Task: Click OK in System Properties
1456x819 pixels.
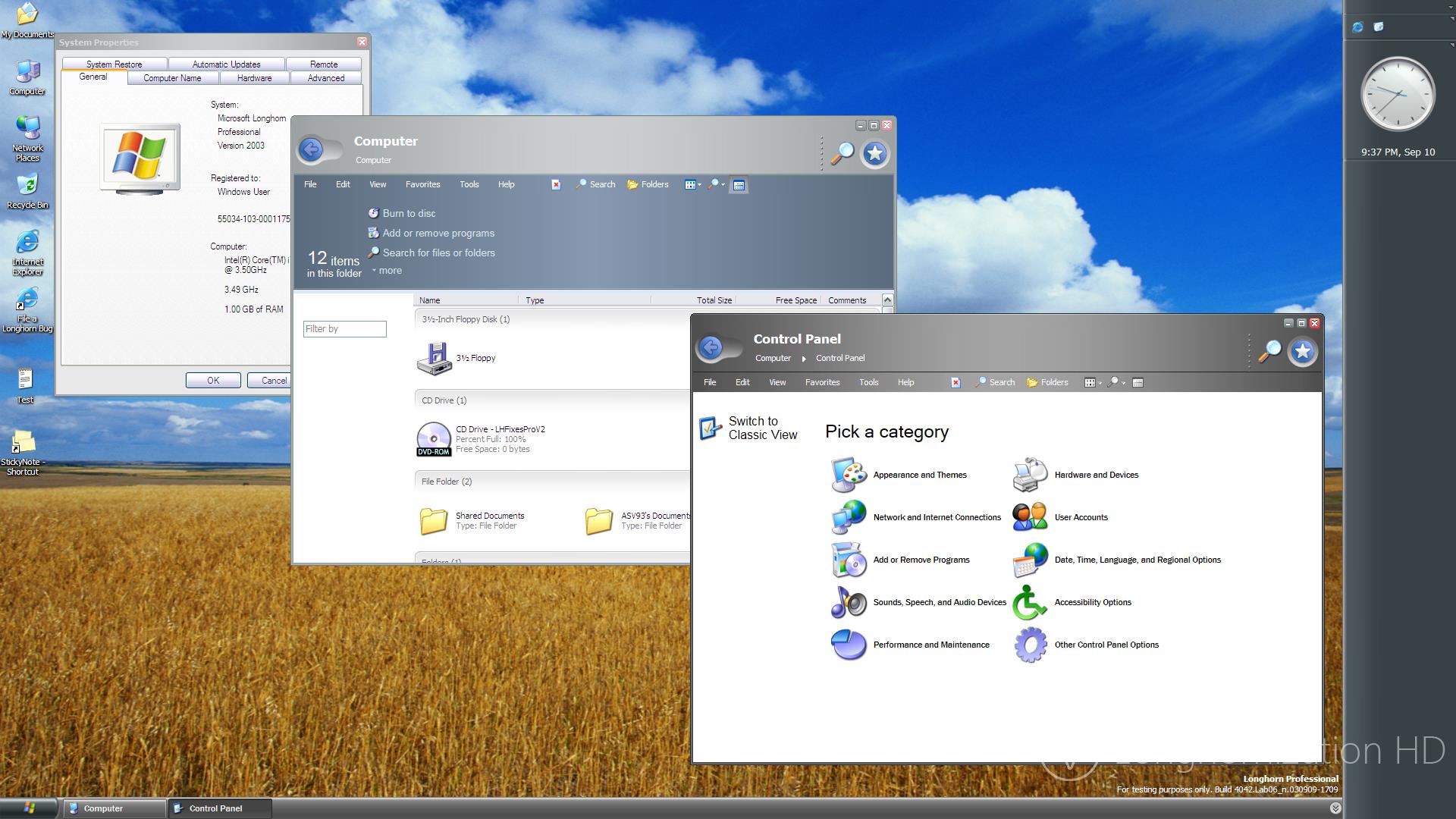Action: [x=213, y=381]
